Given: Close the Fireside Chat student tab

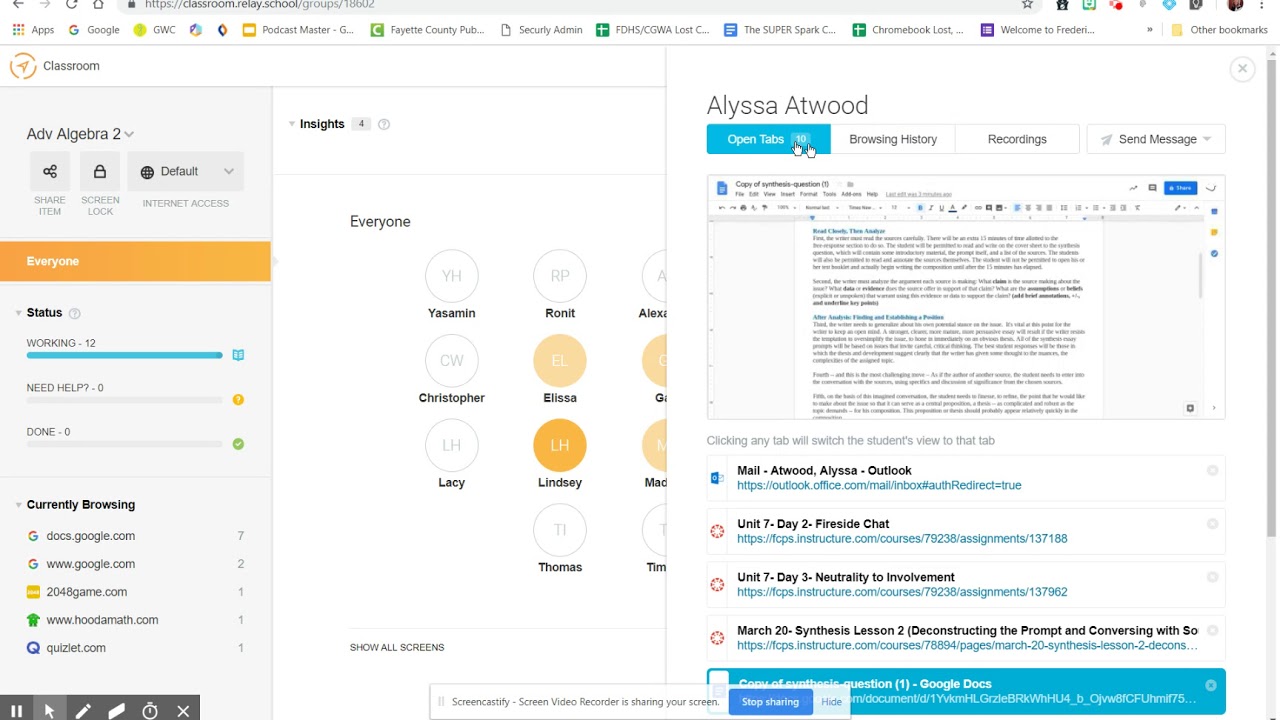Looking at the screenshot, I should [1212, 523].
